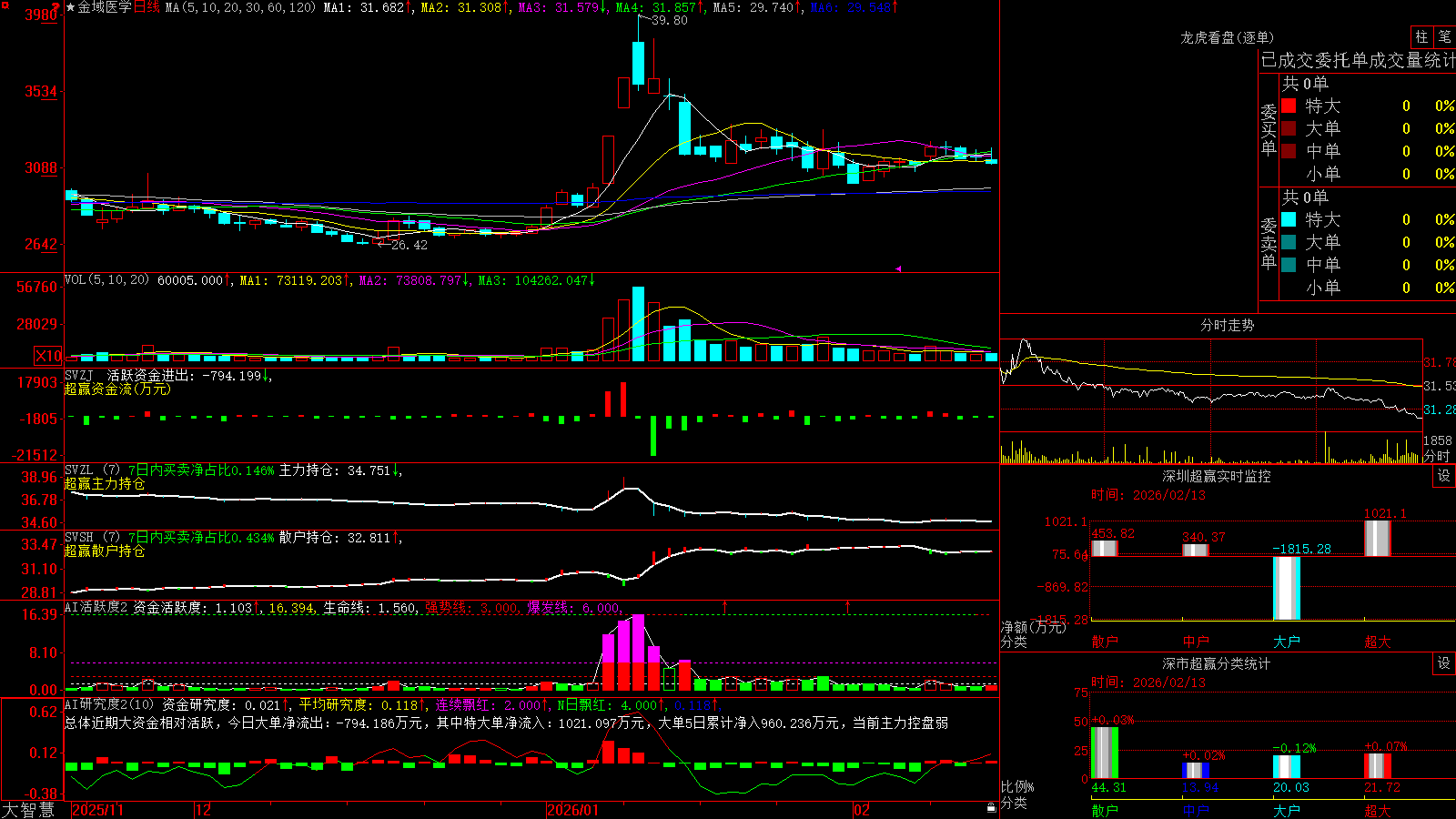Click 大户 category in 实时监控 chart
The height and width of the screenshot is (819, 1456).
point(1287,642)
